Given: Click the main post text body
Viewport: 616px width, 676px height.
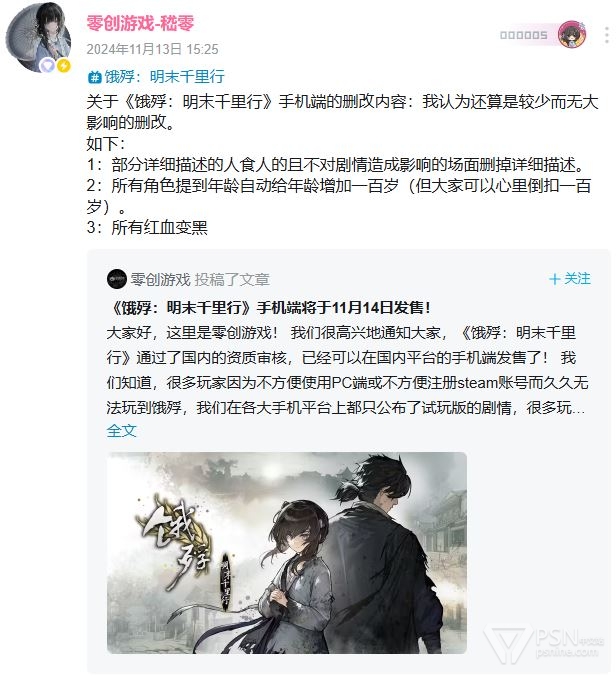Looking at the screenshot, I should [342, 164].
